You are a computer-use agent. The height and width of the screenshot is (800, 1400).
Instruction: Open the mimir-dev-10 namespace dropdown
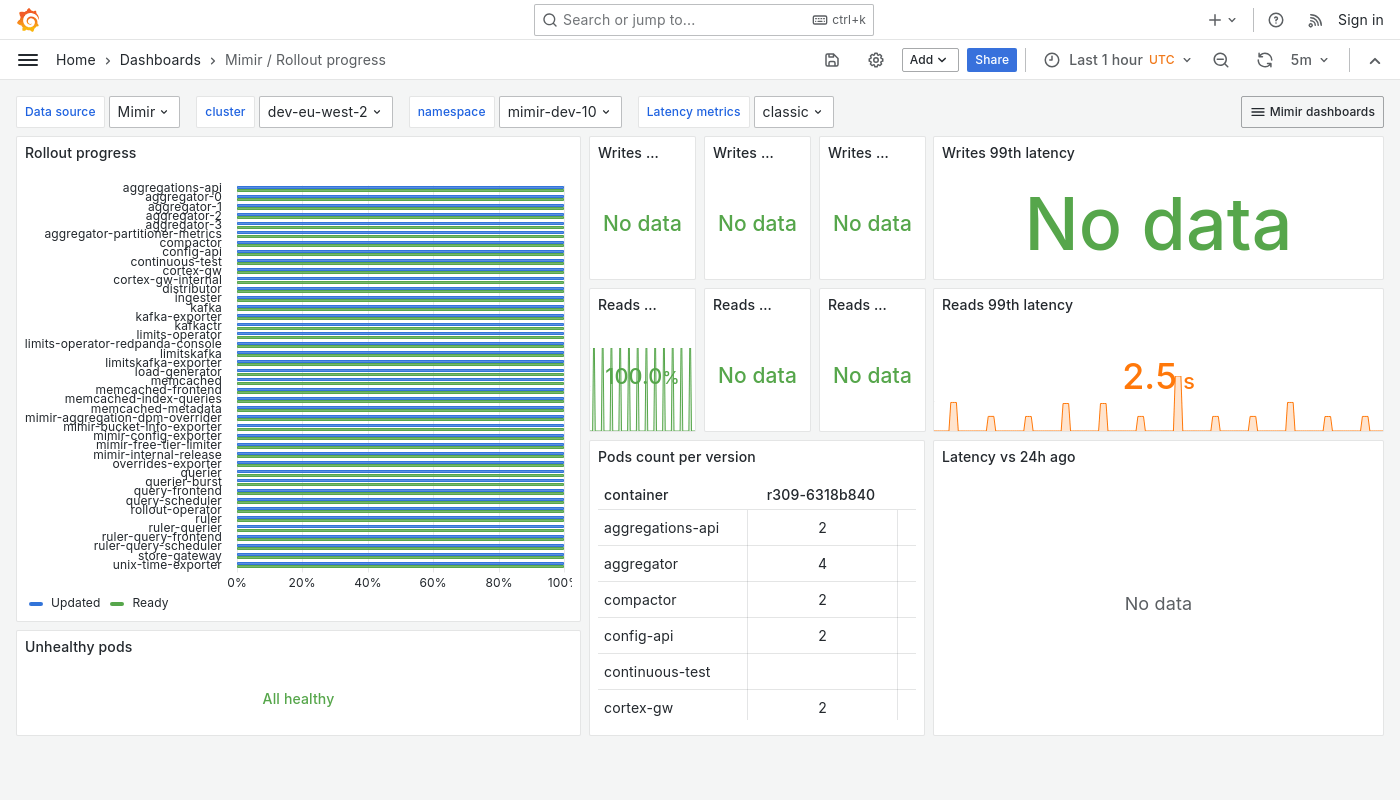(560, 111)
